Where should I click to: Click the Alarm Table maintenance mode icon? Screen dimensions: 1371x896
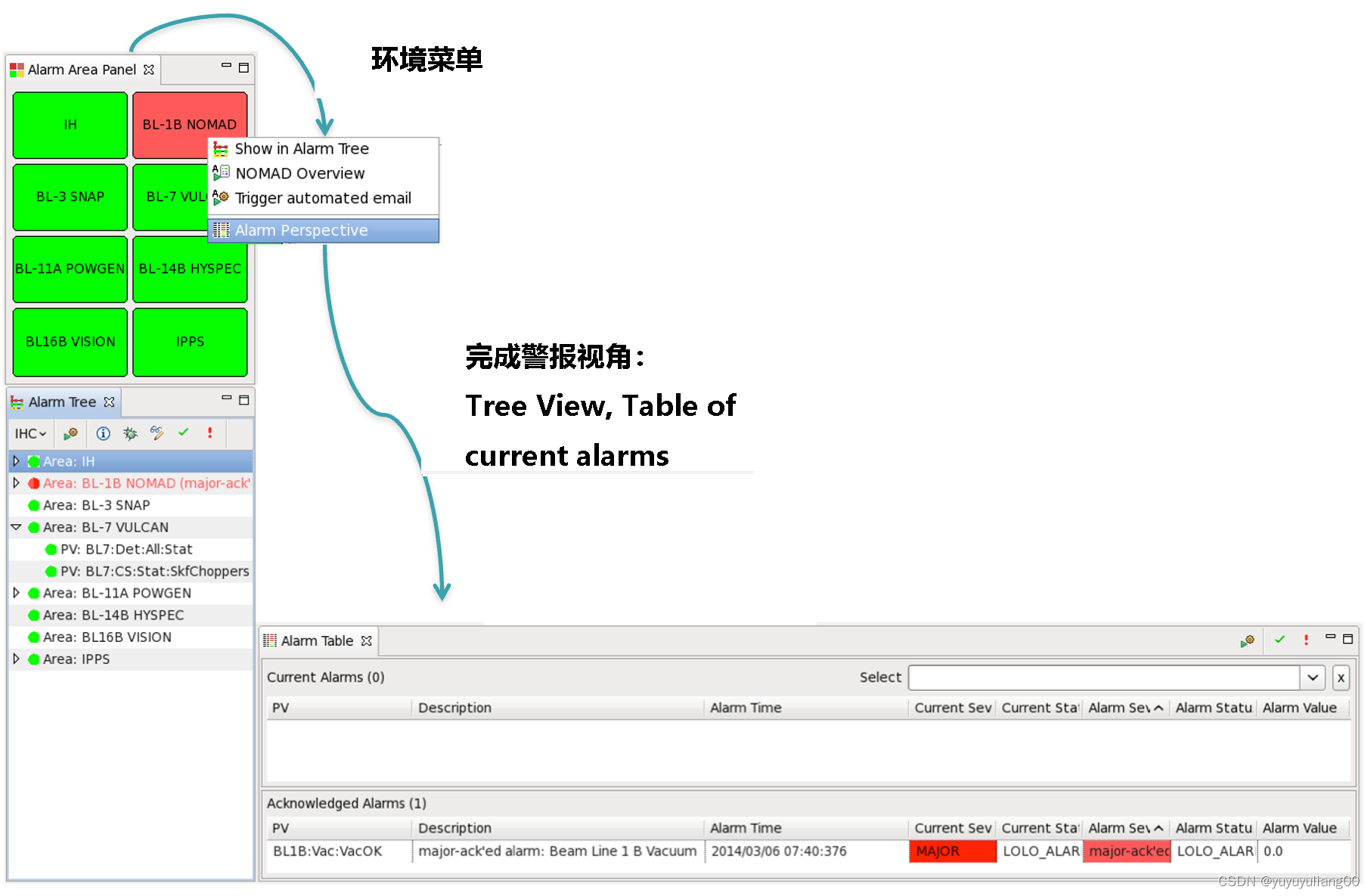click(x=1248, y=641)
